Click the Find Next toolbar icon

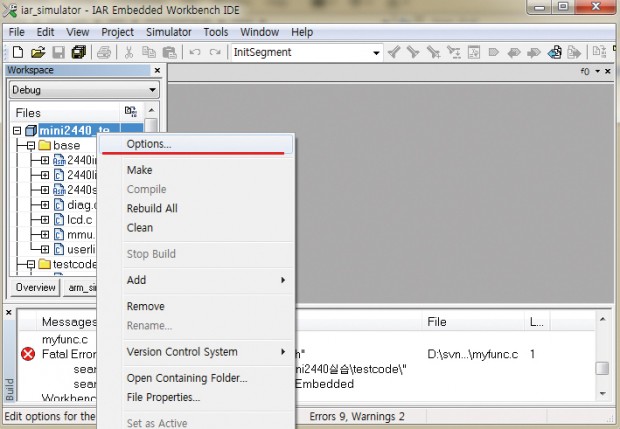point(413,52)
